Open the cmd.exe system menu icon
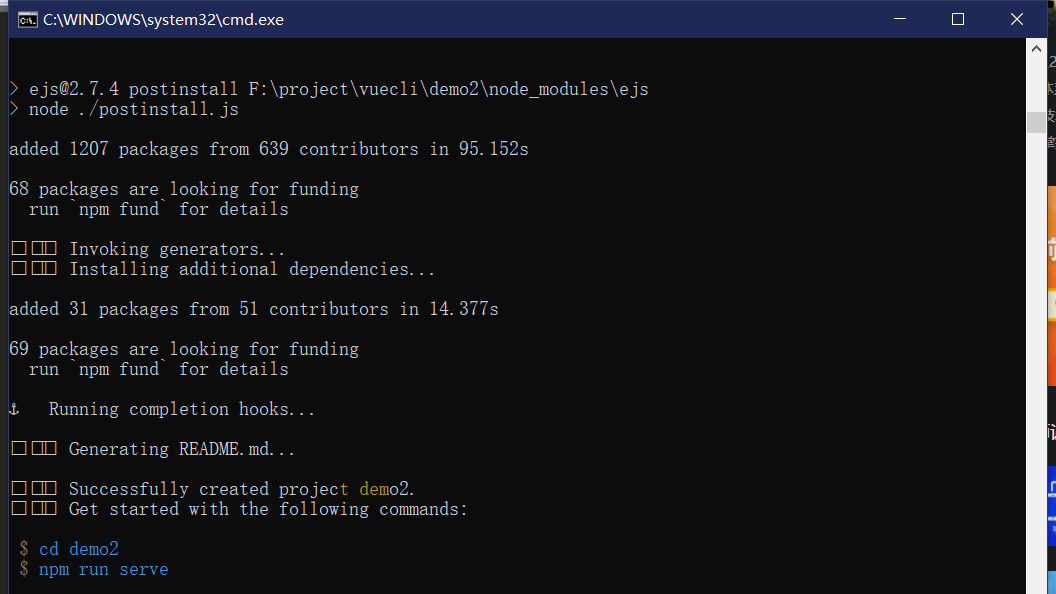Screen dimensions: 1056x594 click(x=28, y=20)
